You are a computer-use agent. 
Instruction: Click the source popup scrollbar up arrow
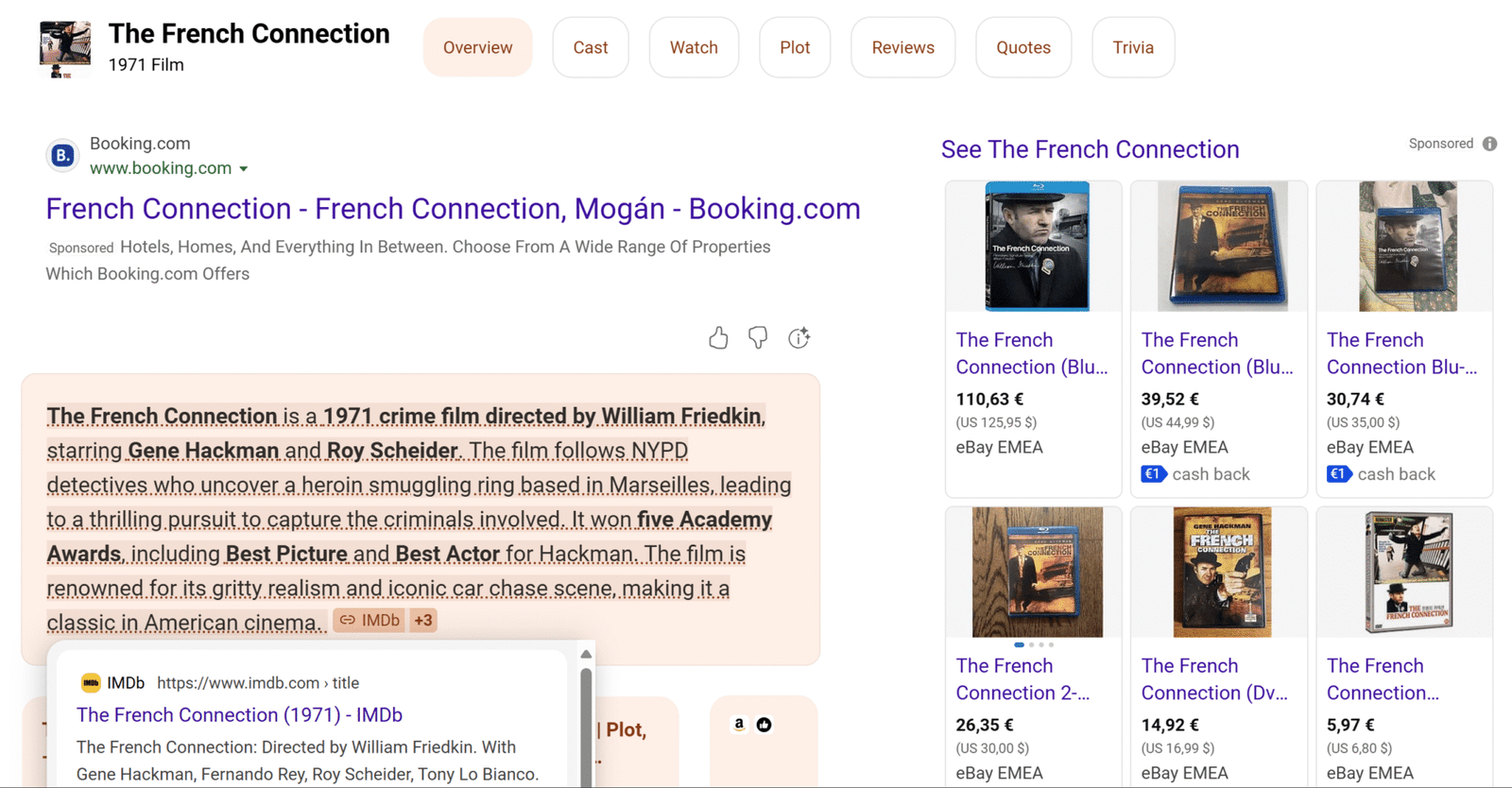(586, 654)
